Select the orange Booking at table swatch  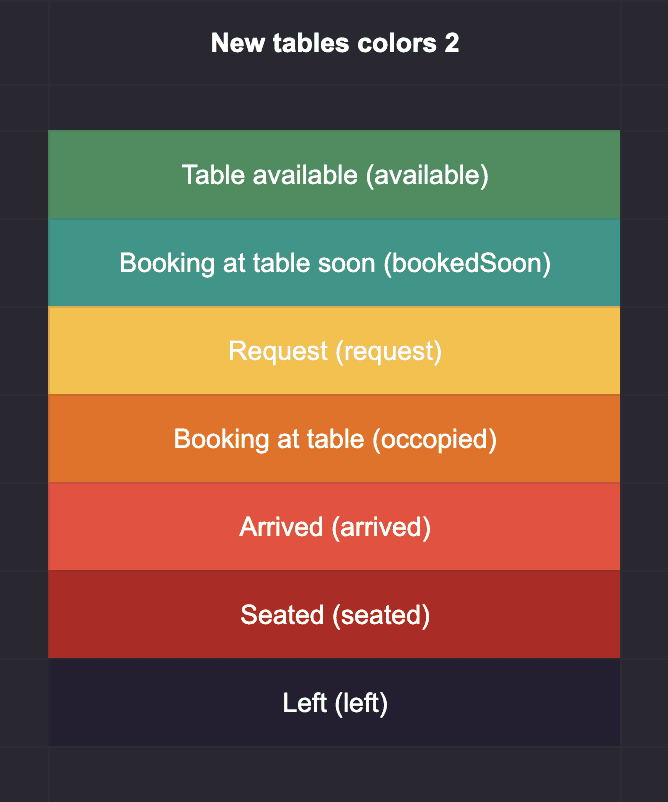coord(334,438)
